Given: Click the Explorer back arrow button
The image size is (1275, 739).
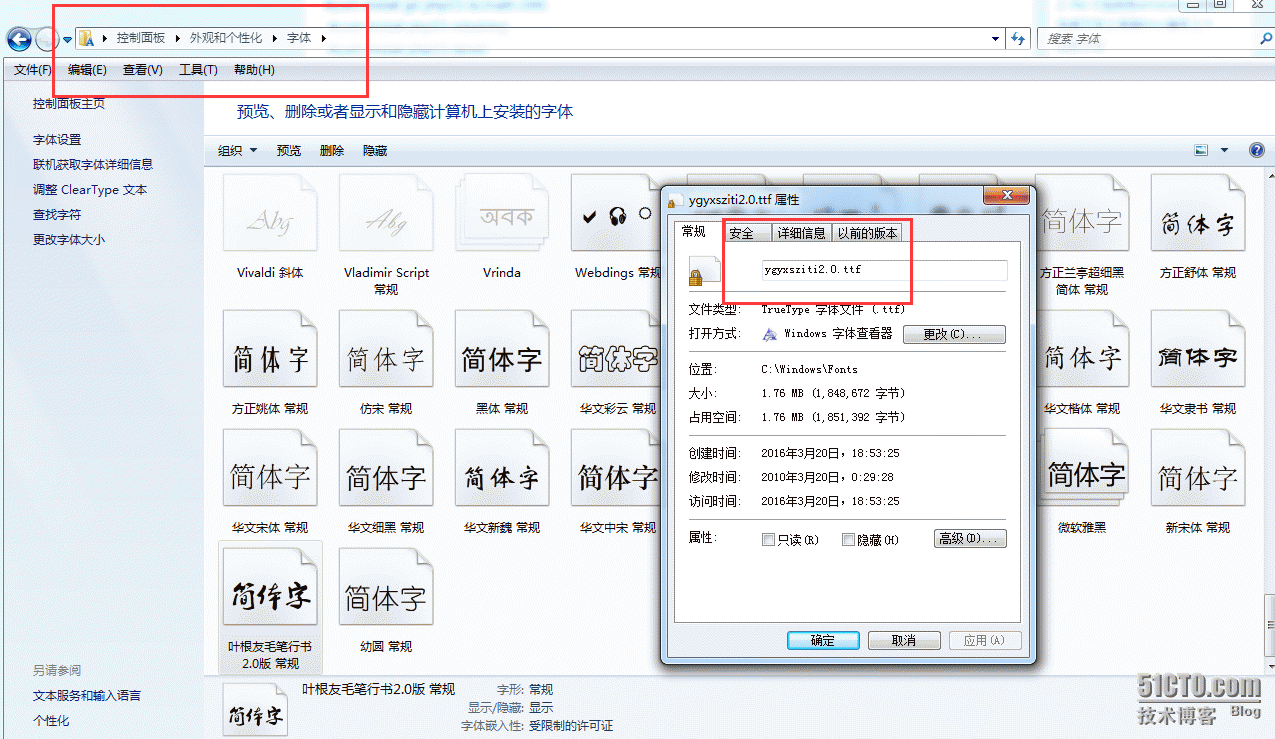Looking at the screenshot, I should [18, 39].
